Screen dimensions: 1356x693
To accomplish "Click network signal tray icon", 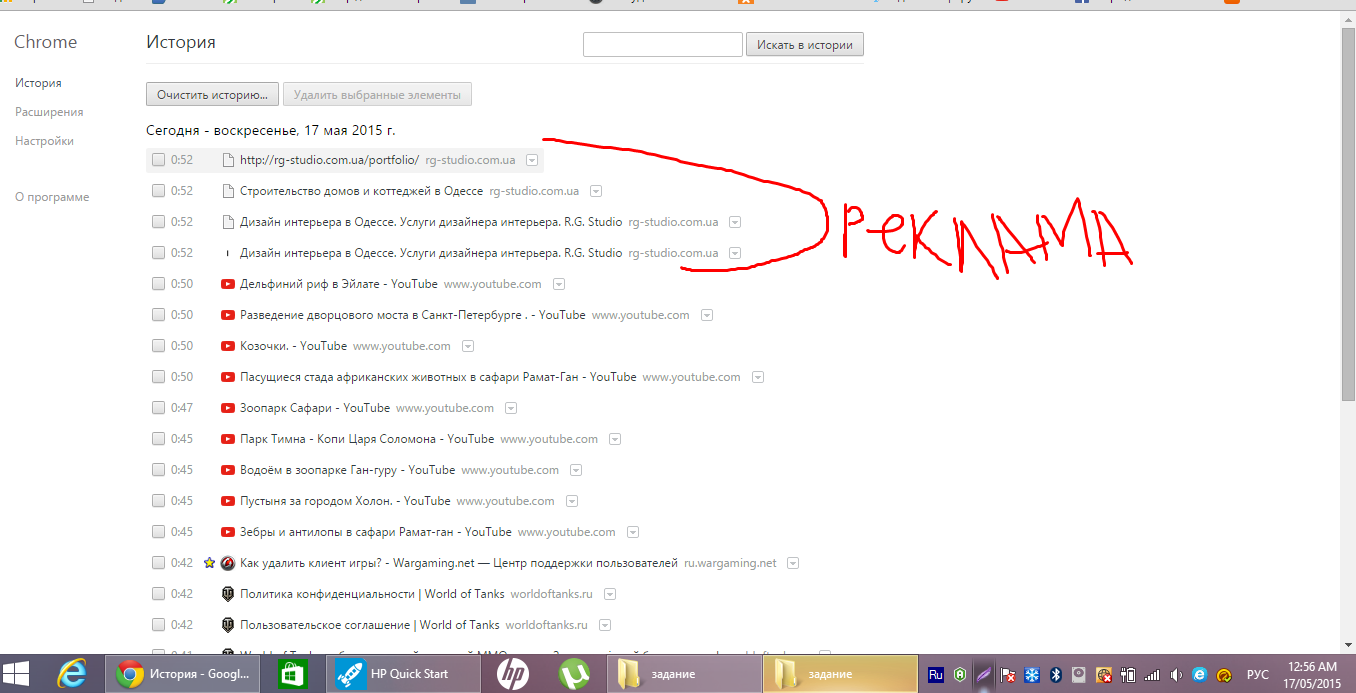I will pos(1152,675).
